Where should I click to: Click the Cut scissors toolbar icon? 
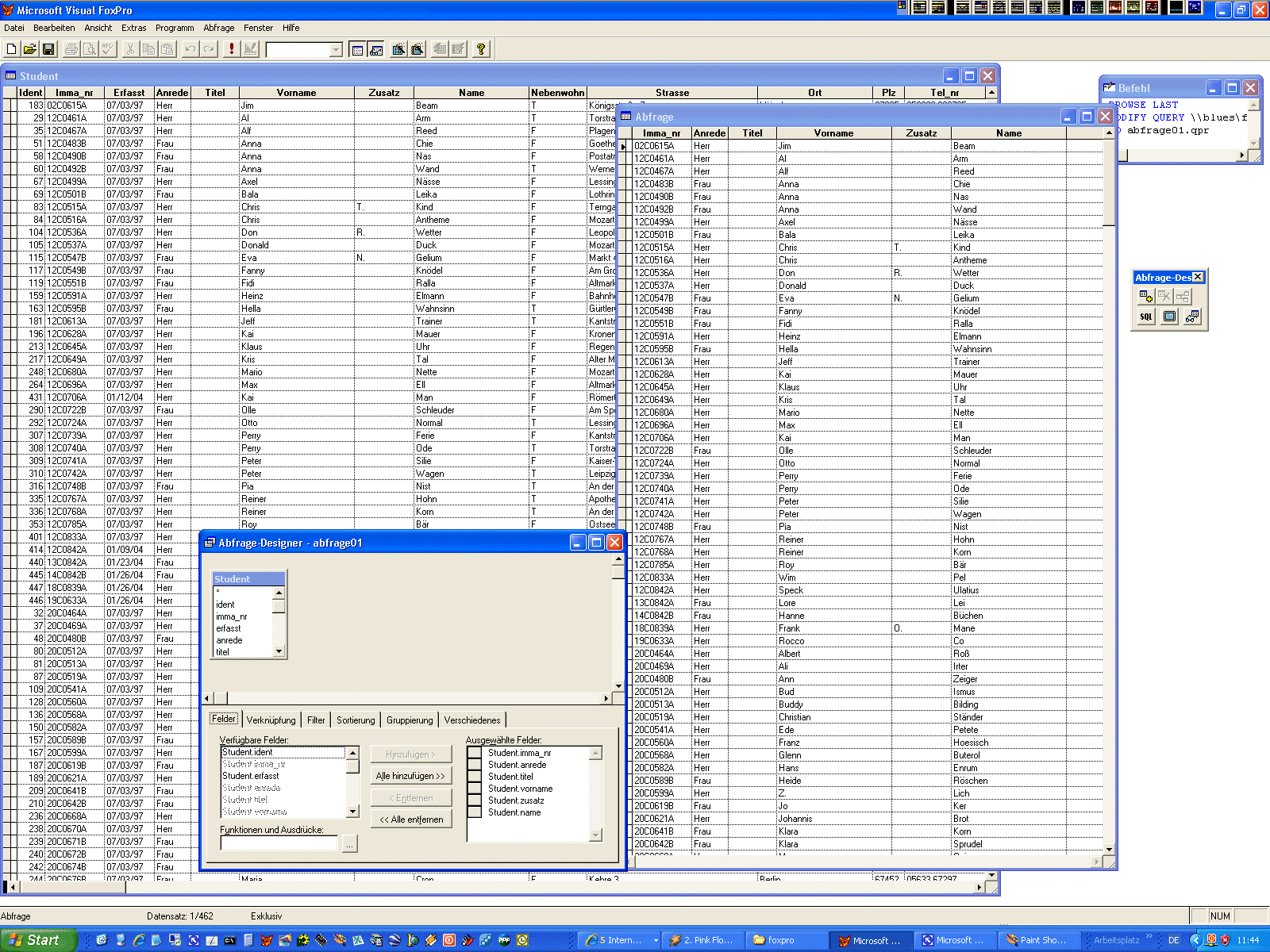(131, 49)
